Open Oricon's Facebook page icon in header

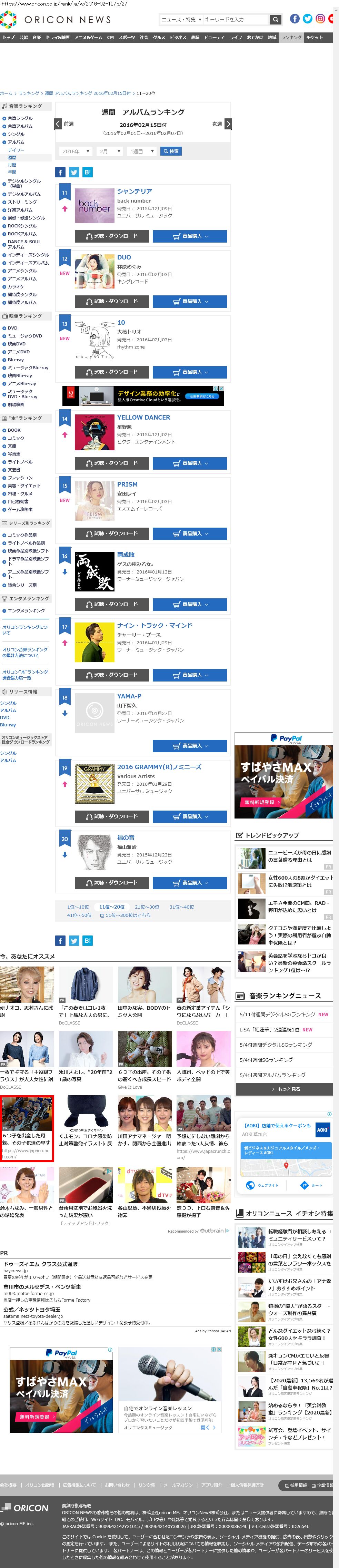pyautogui.click(x=295, y=19)
